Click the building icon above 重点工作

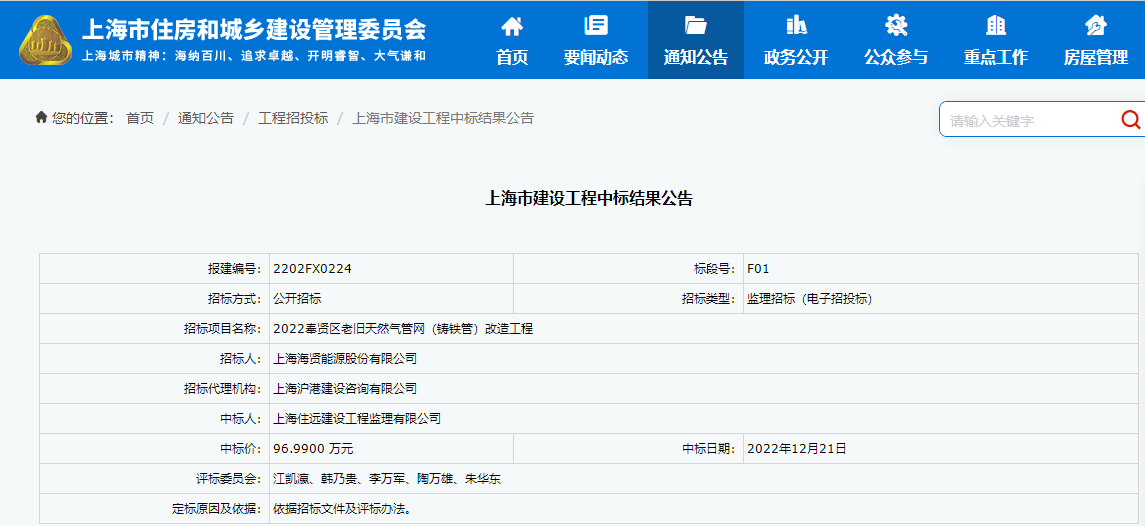[996, 26]
